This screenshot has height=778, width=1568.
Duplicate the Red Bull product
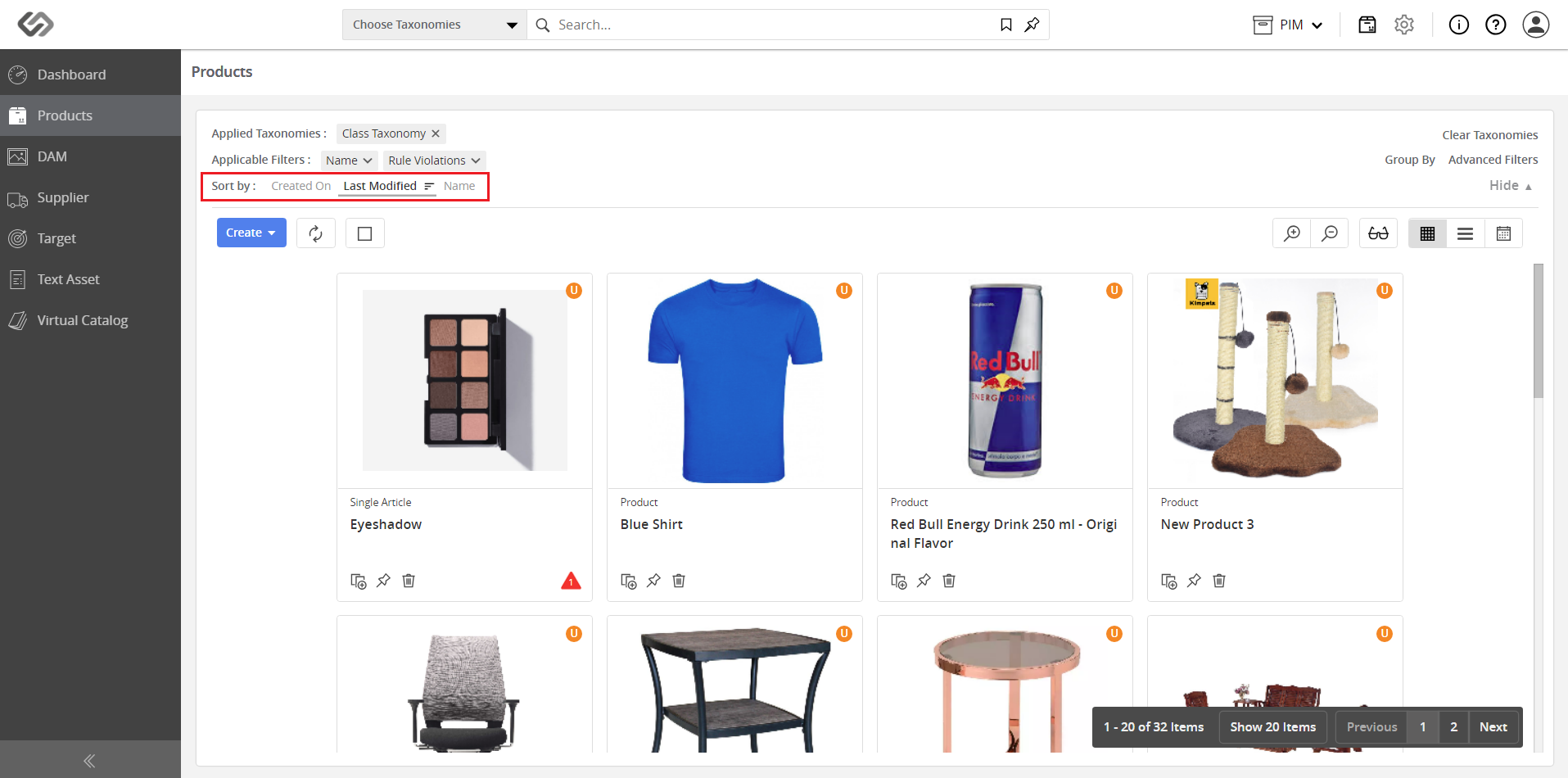(899, 581)
